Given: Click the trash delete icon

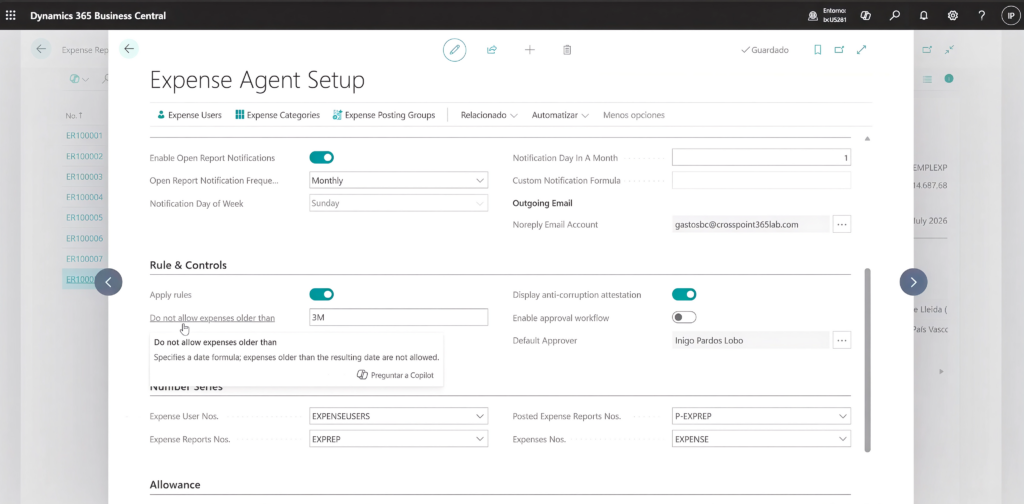Looking at the screenshot, I should point(568,50).
